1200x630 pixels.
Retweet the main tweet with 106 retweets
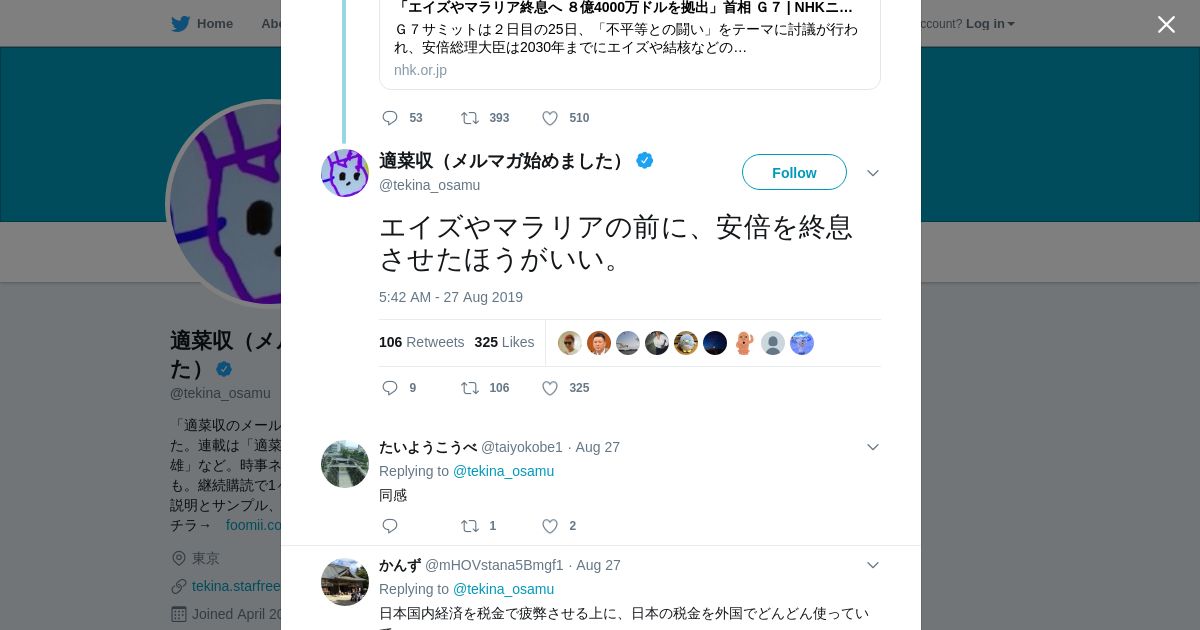pos(470,388)
